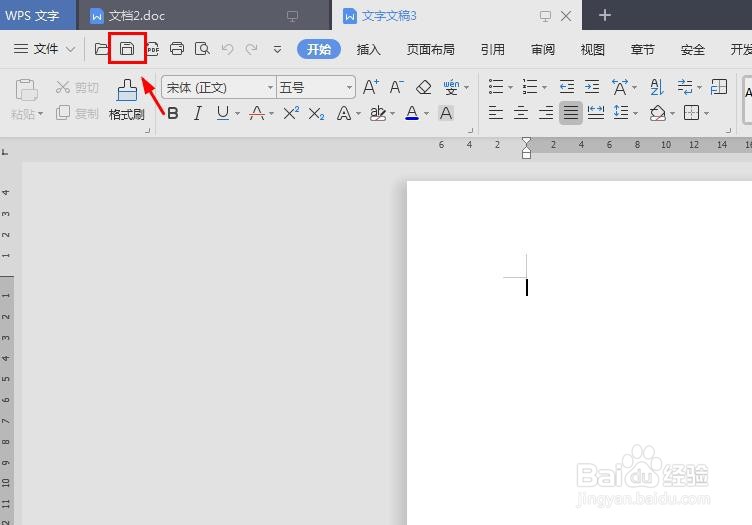Click the Undo arrow
The height and width of the screenshot is (525, 752).
click(x=227, y=49)
